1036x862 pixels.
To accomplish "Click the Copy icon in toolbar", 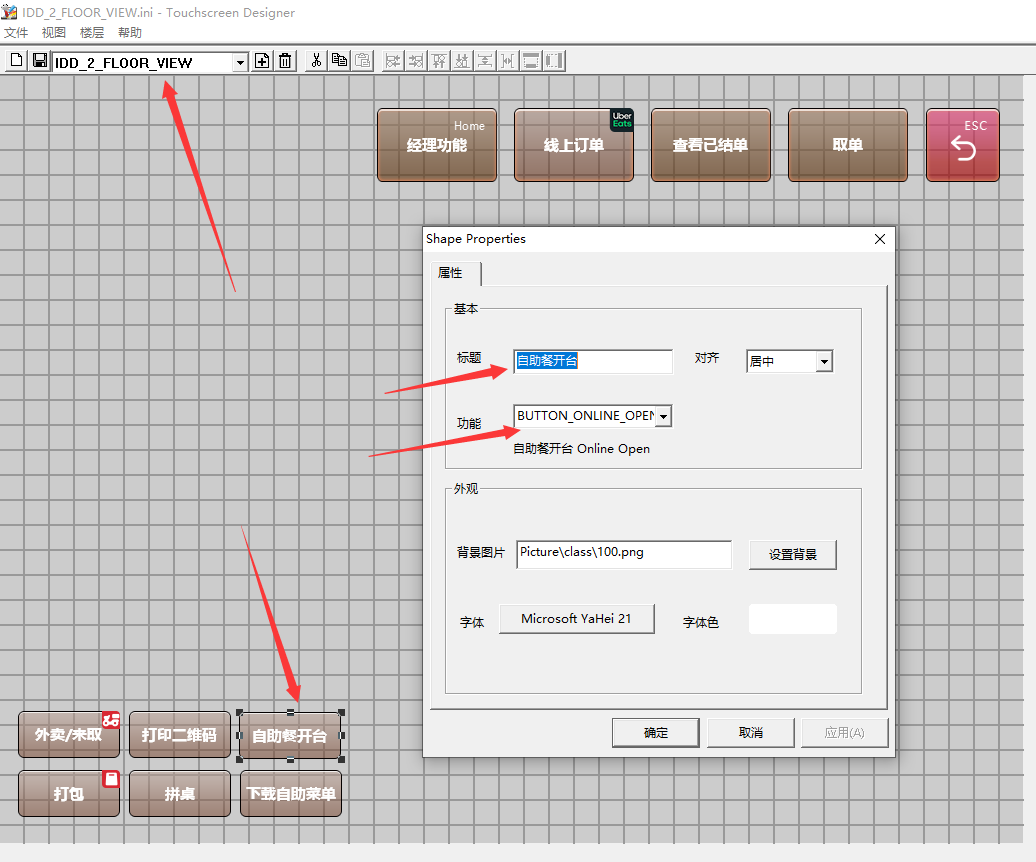I will [340, 61].
